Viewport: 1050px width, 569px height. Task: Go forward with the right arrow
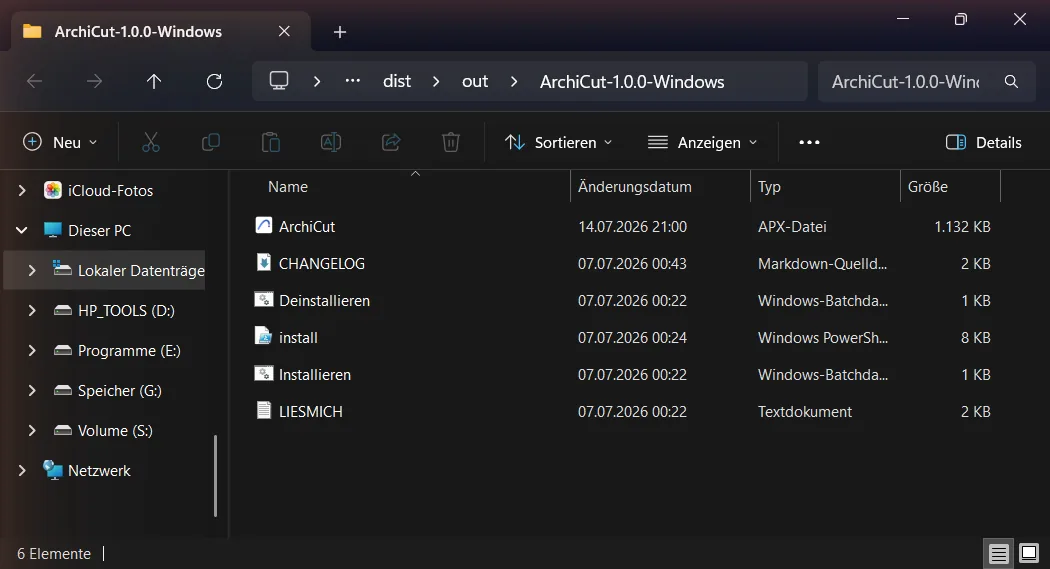94,82
